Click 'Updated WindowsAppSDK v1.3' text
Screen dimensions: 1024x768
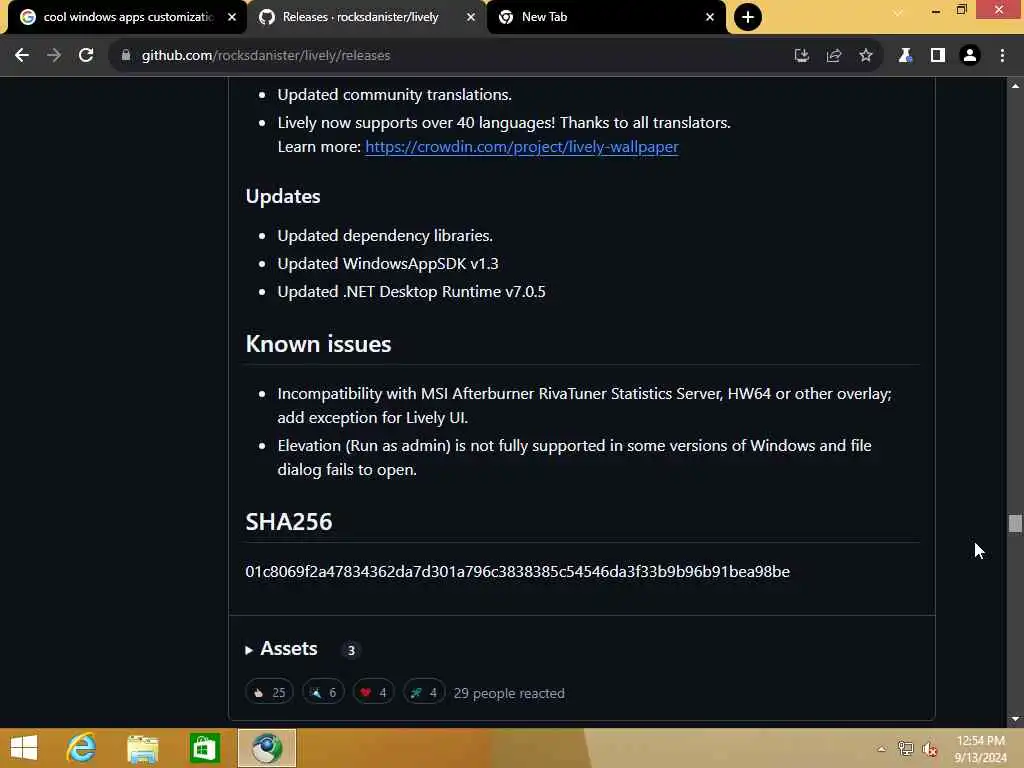click(x=388, y=263)
